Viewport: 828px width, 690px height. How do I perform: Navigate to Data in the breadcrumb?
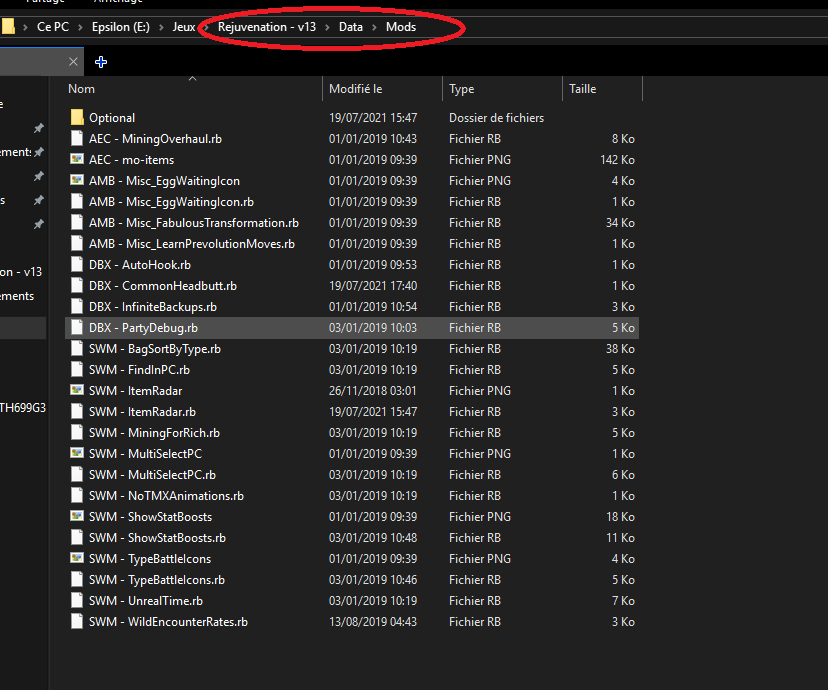point(351,27)
